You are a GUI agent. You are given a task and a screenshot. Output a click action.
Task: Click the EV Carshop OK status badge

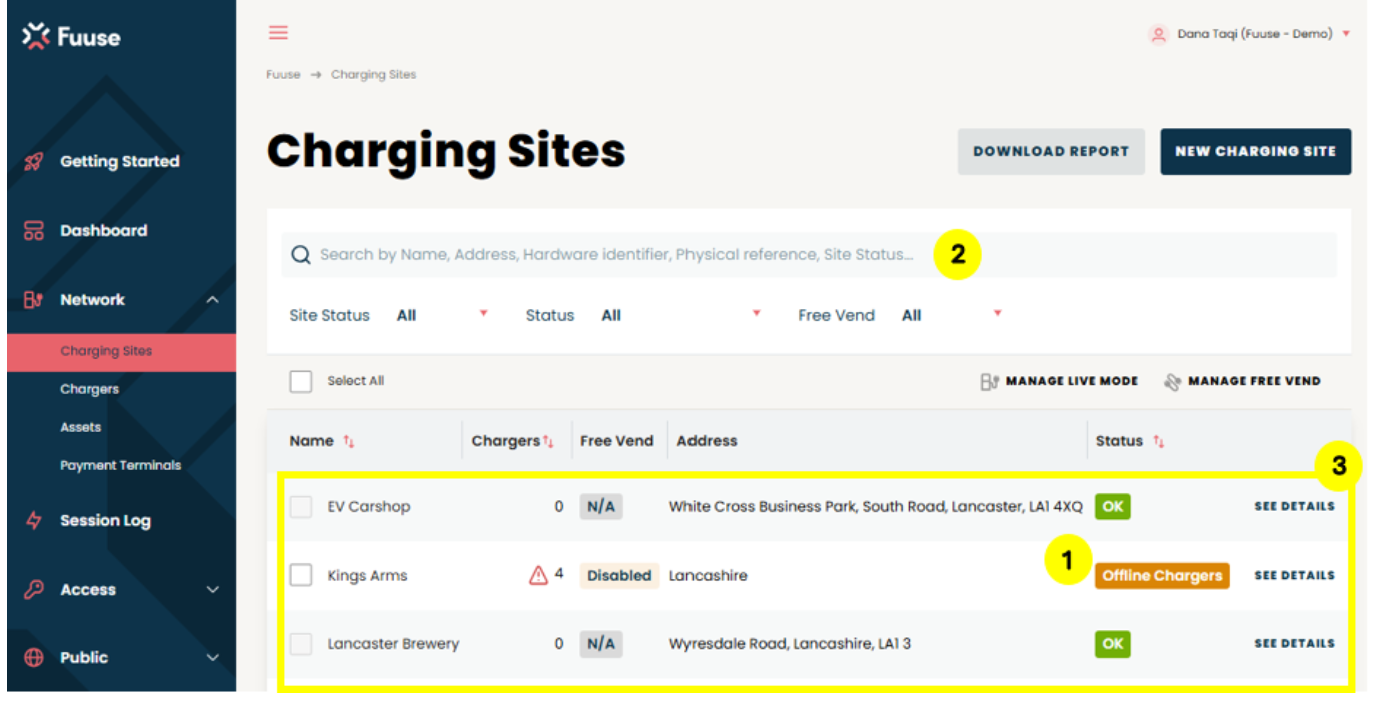coord(1113,507)
